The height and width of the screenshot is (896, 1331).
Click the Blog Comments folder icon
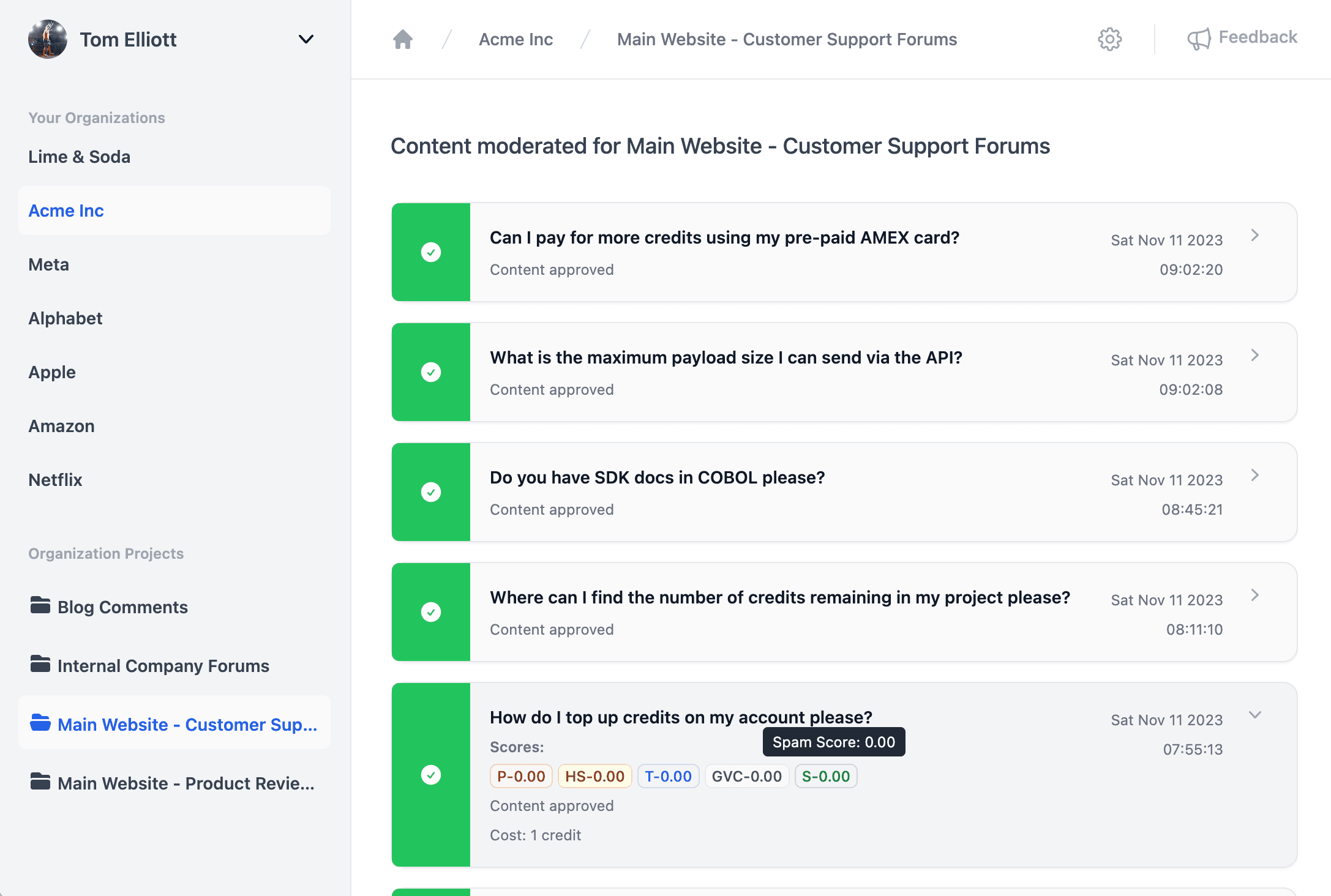[x=40, y=606]
